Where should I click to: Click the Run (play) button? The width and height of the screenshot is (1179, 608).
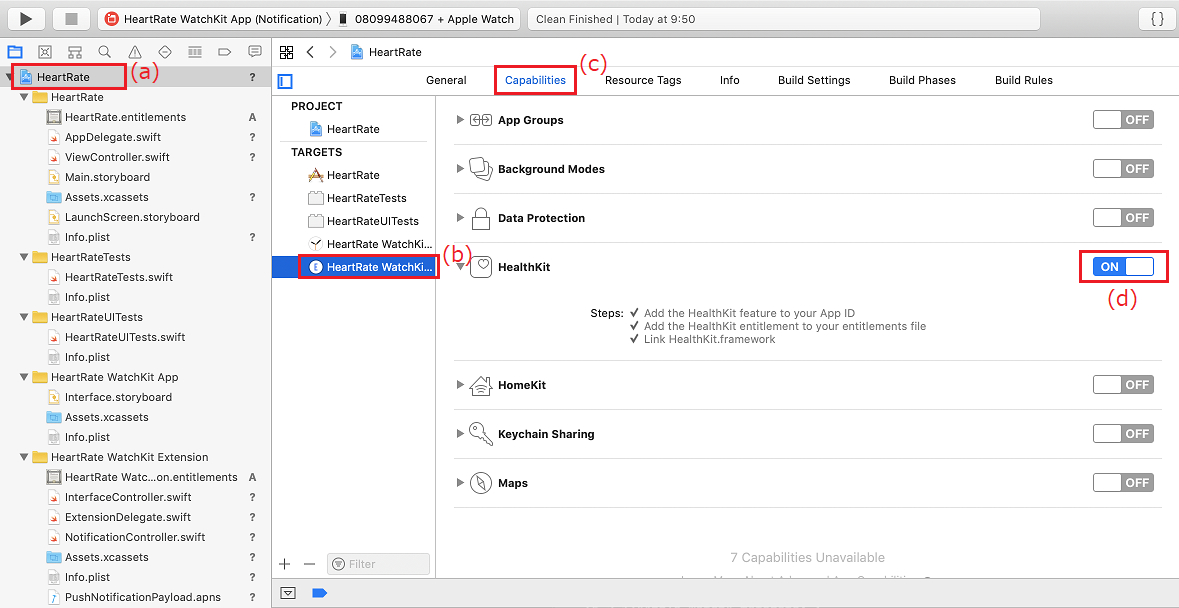[26, 19]
